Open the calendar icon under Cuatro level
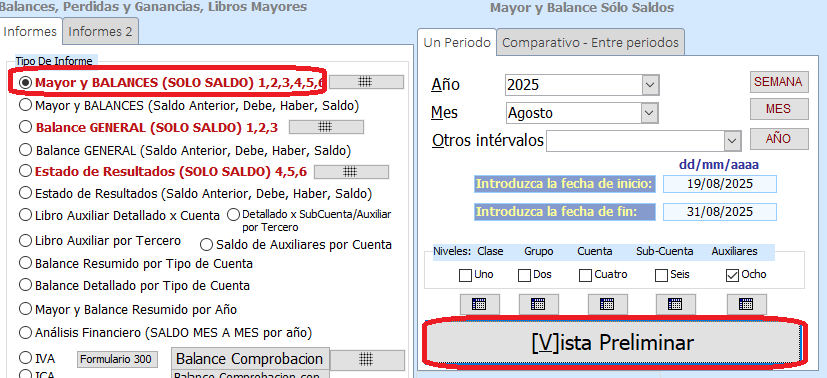Image resolution: width=827 pixels, height=378 pixels. 608,304
